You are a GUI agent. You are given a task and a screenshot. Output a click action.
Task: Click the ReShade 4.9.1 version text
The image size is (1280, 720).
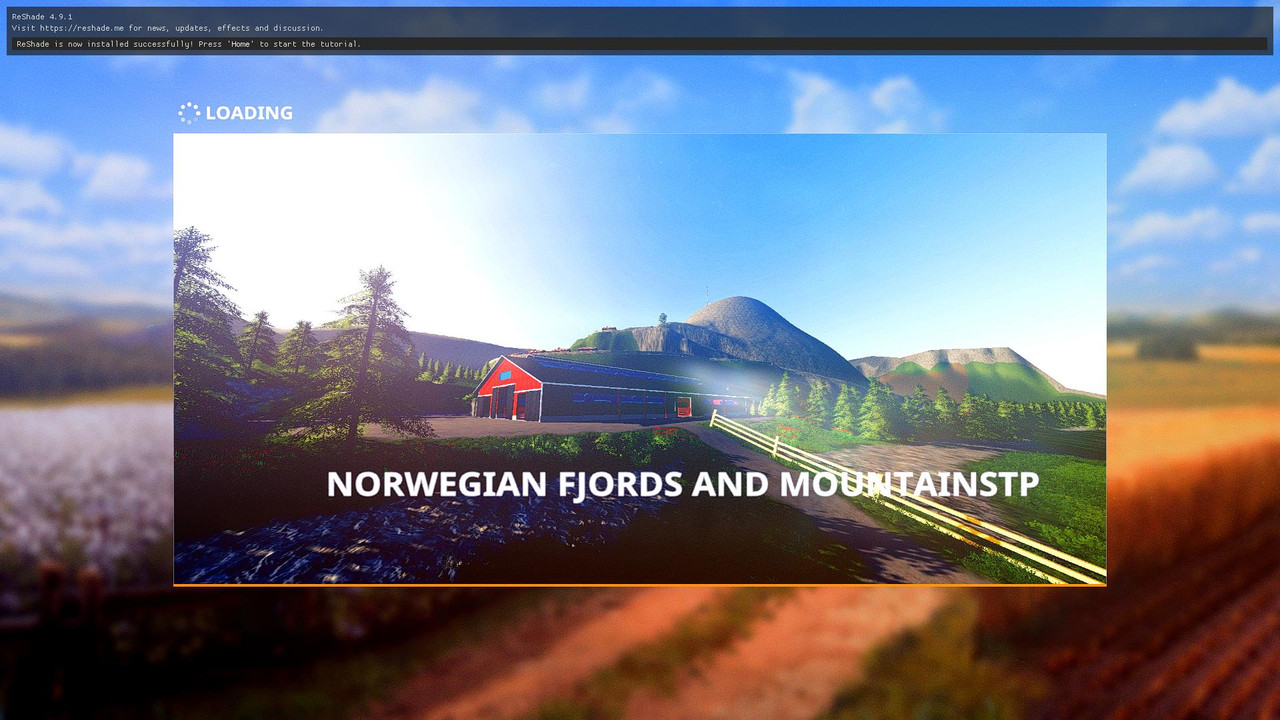(x=42, y=17)
